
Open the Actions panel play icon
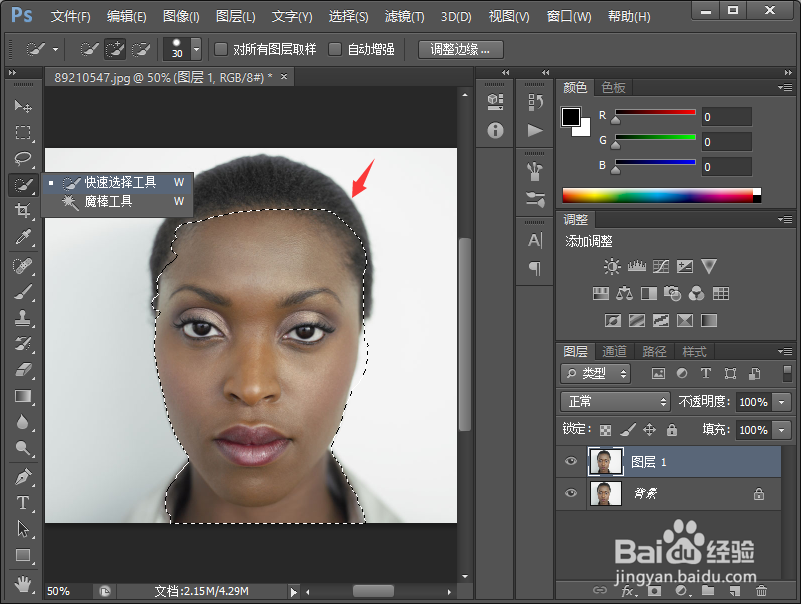pyautogui.click(x=535, y=130)
